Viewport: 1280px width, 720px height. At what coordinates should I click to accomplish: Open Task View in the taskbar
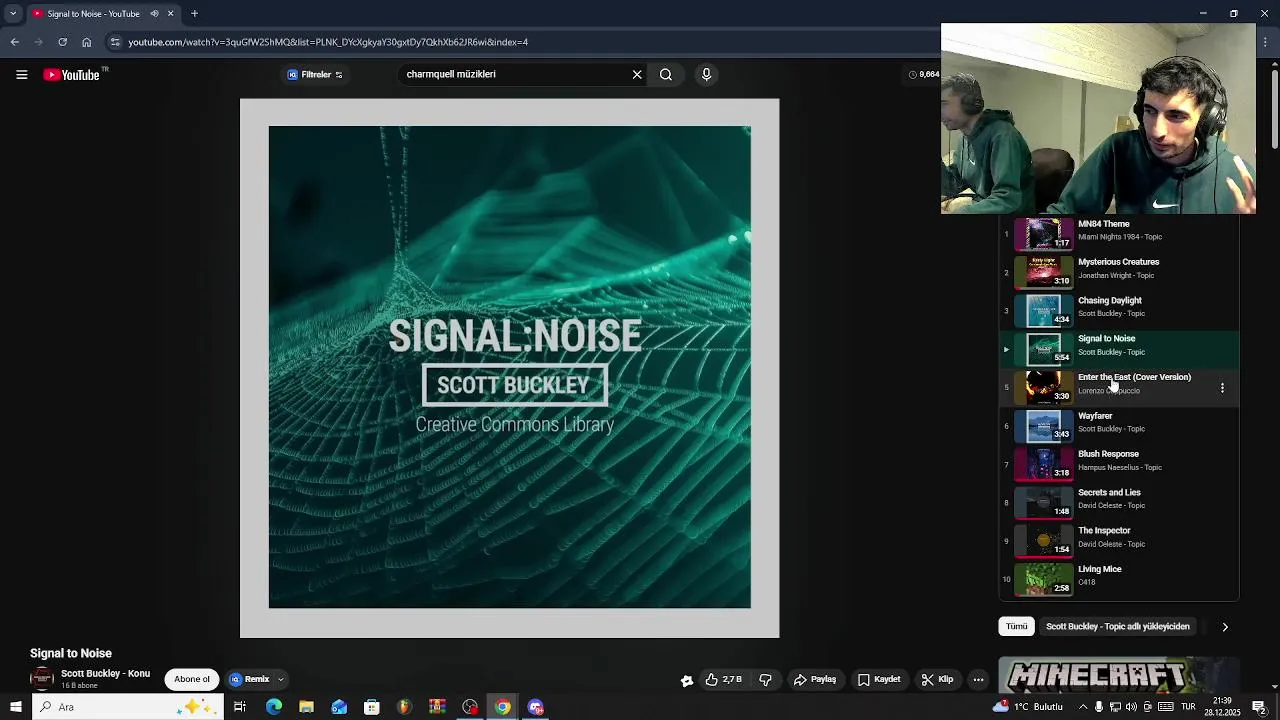point(240,707)
